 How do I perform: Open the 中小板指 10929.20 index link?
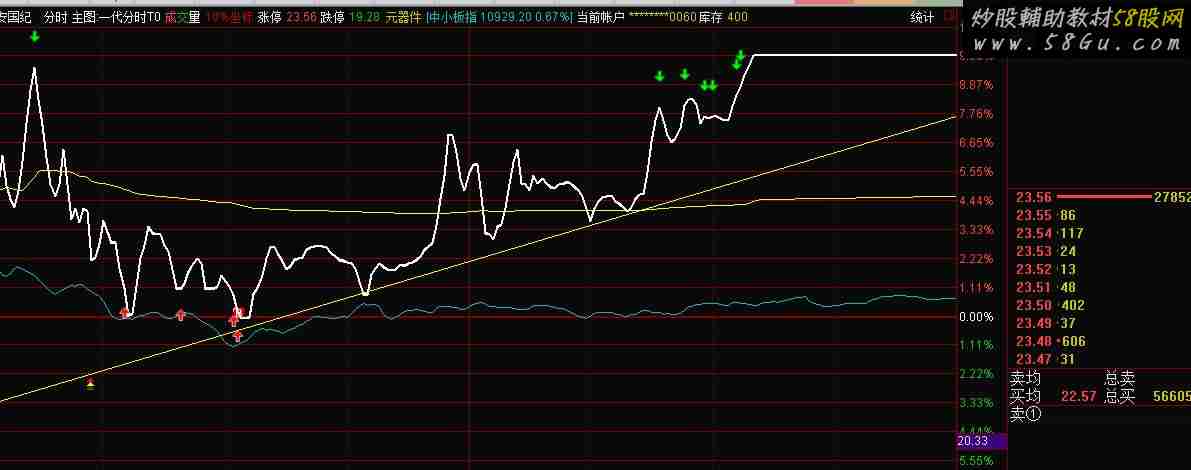point(499,17)
